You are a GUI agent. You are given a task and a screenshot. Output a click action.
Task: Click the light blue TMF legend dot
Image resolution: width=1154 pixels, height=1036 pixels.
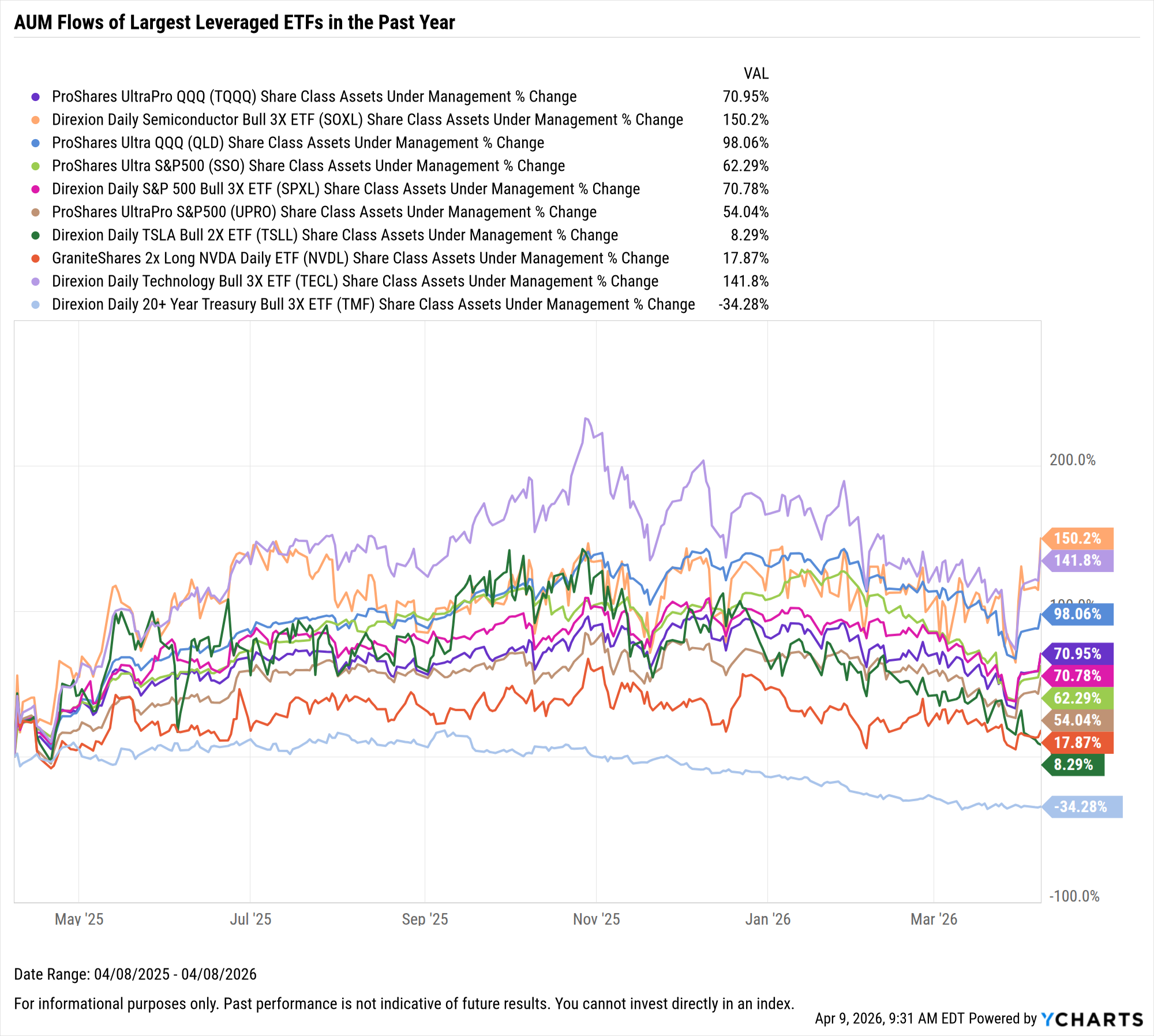36,305
